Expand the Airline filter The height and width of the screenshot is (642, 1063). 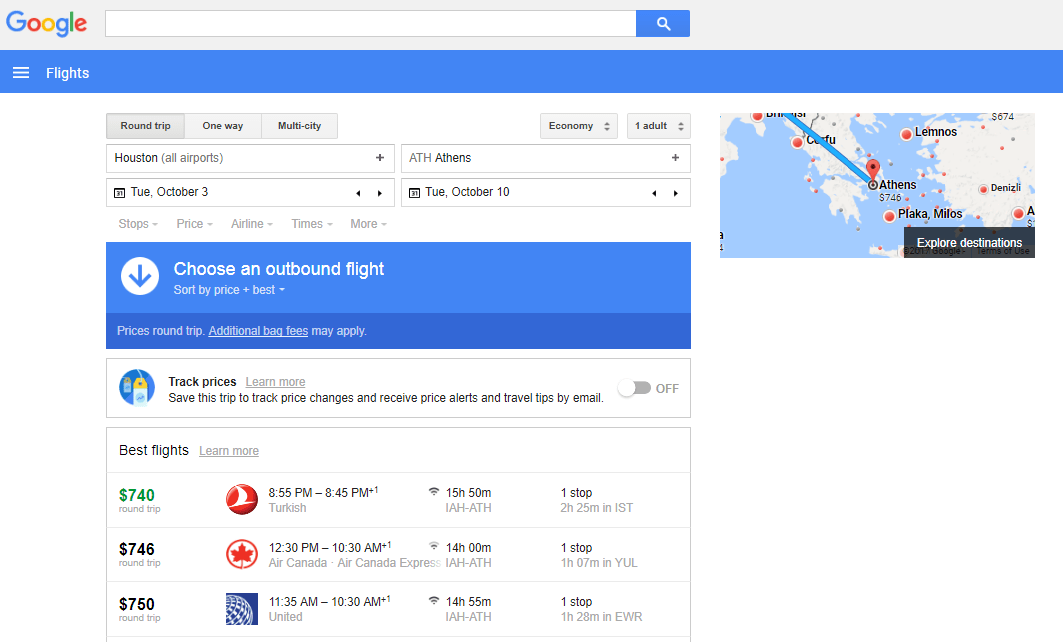[252, 224]
